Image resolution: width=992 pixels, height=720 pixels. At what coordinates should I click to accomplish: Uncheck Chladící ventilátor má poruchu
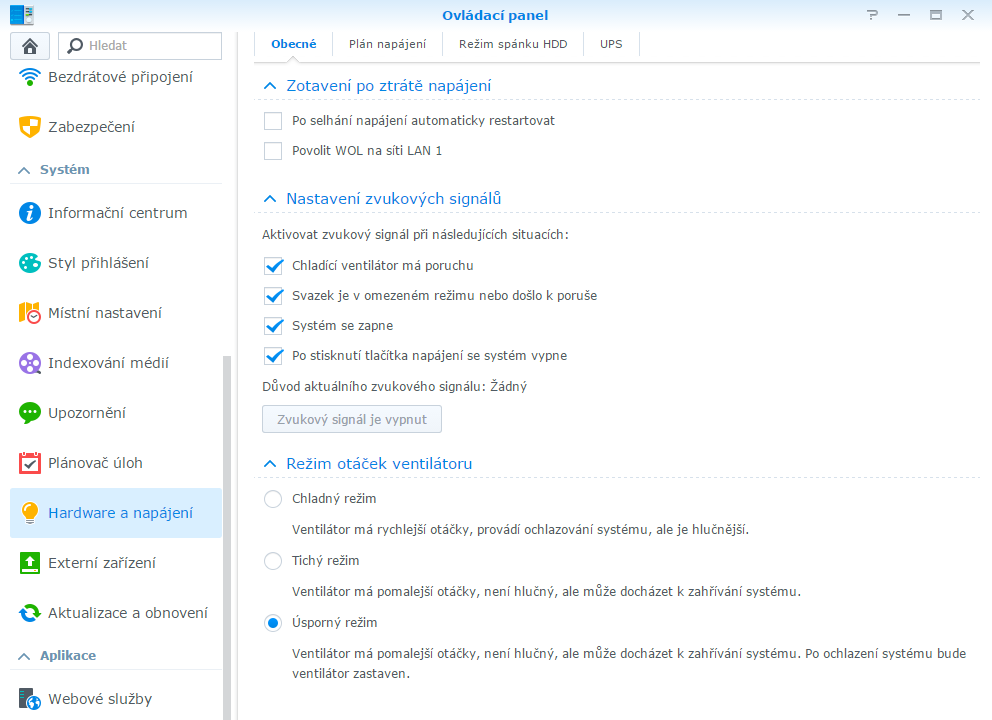click(273, 266)
